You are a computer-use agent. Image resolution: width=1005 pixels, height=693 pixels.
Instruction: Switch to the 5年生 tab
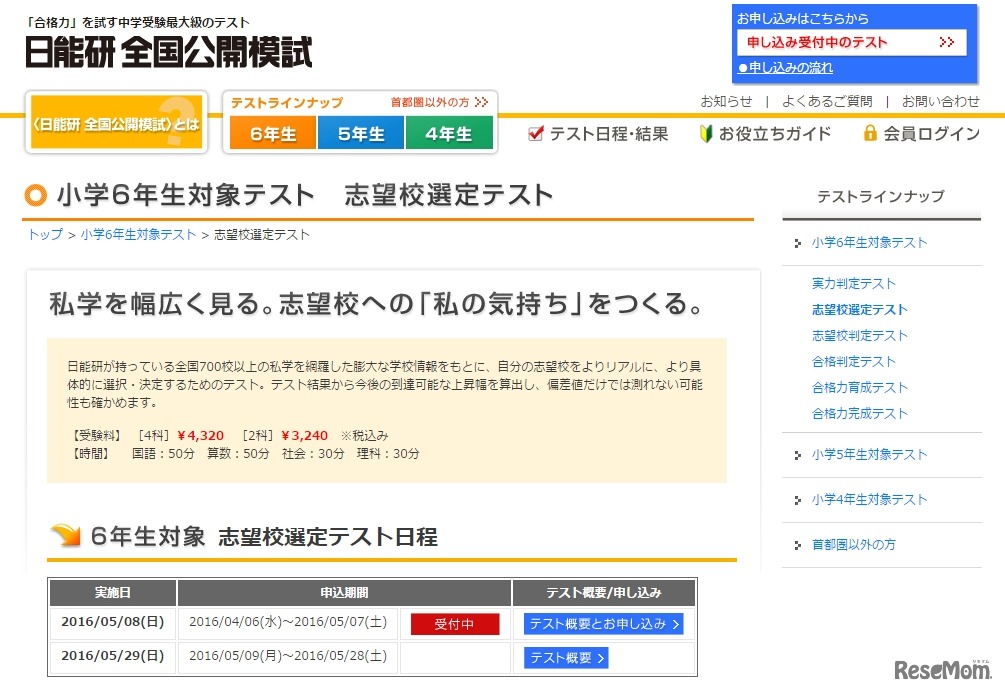pos(360,132)
